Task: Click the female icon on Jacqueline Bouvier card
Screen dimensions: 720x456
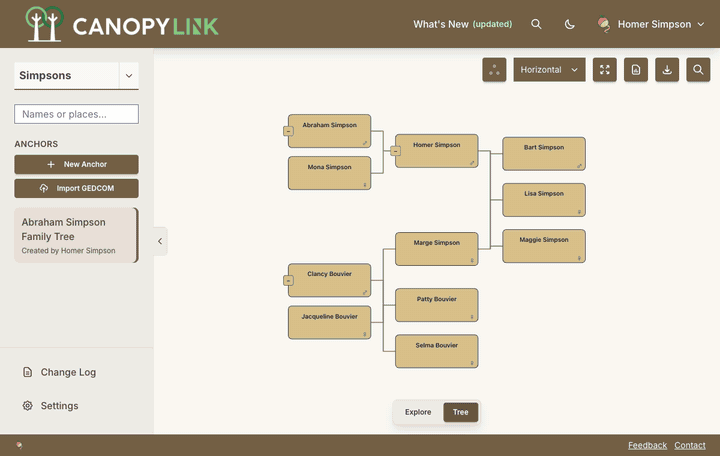Action: [x=365, y=334]
